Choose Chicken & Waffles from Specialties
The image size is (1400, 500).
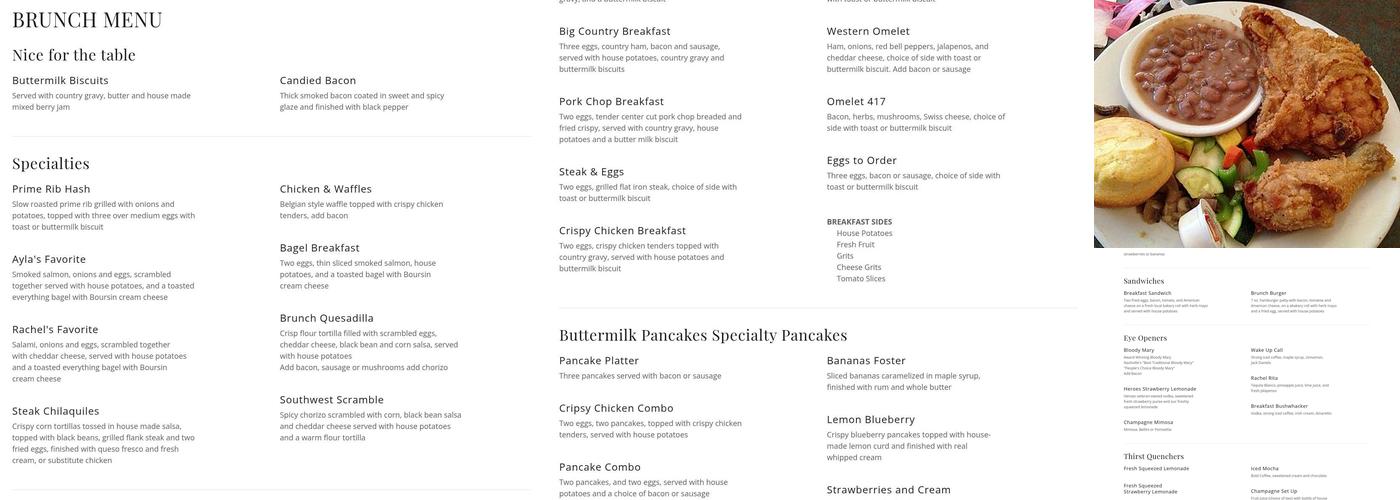pyautogui.click(x=326, y=189)
